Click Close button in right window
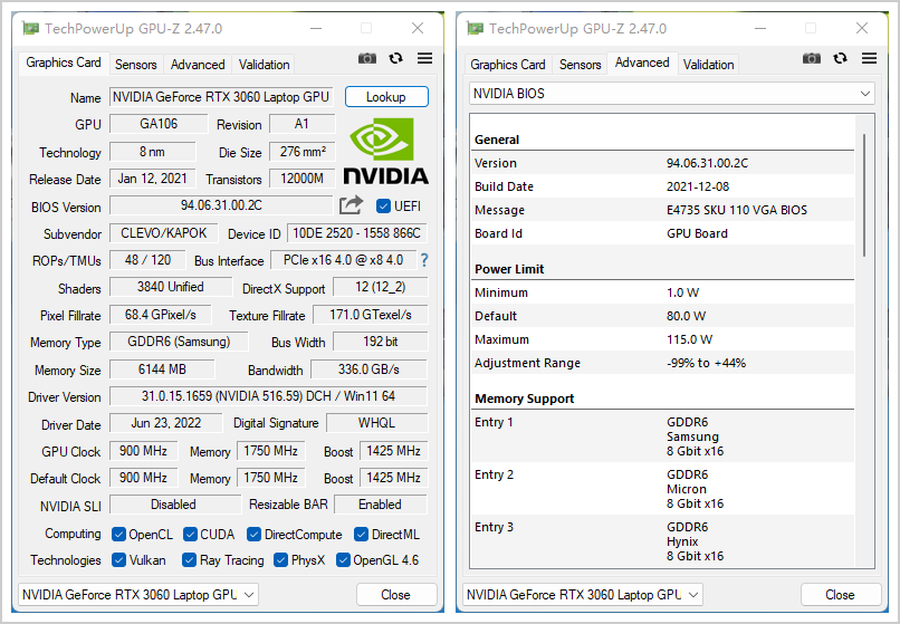 coord(840,594)
